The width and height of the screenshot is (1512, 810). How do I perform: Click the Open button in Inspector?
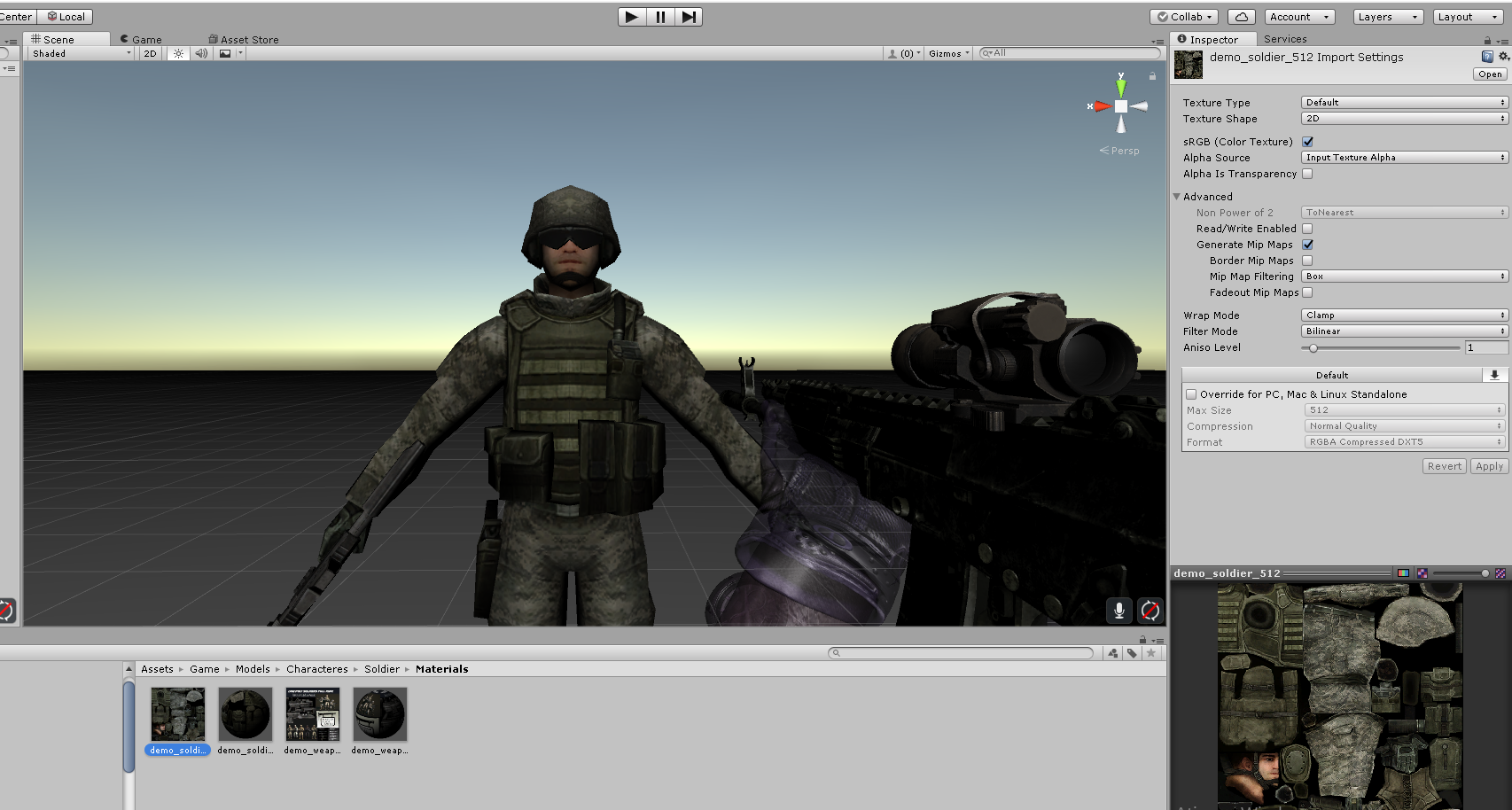(x=1490, y=74)
